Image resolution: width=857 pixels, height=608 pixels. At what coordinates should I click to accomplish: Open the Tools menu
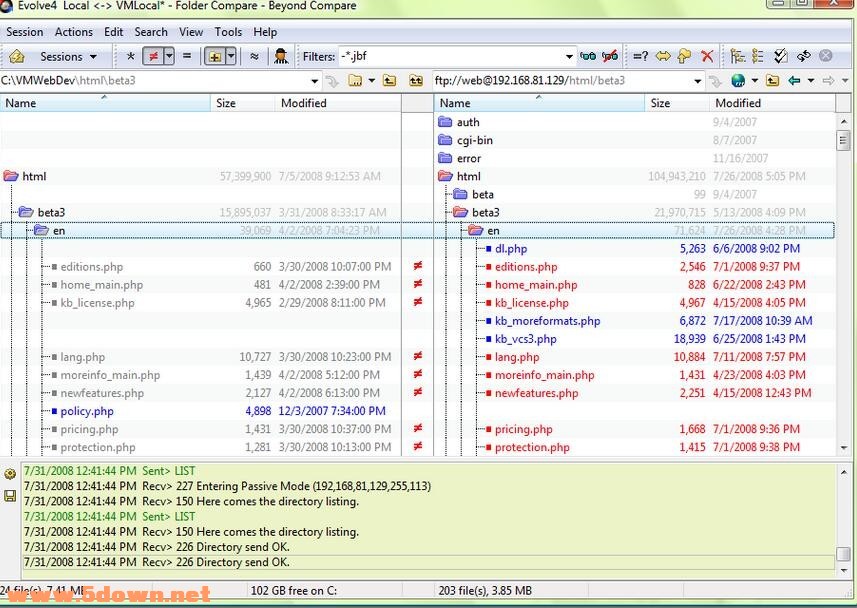pyautogui.click(x=228, y=32)
